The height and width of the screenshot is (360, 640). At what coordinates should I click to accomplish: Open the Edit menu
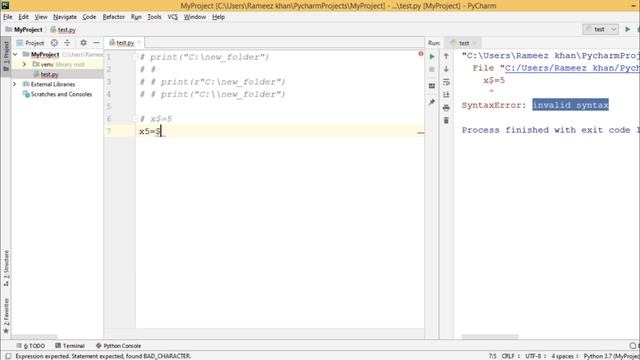pos(23,17)
